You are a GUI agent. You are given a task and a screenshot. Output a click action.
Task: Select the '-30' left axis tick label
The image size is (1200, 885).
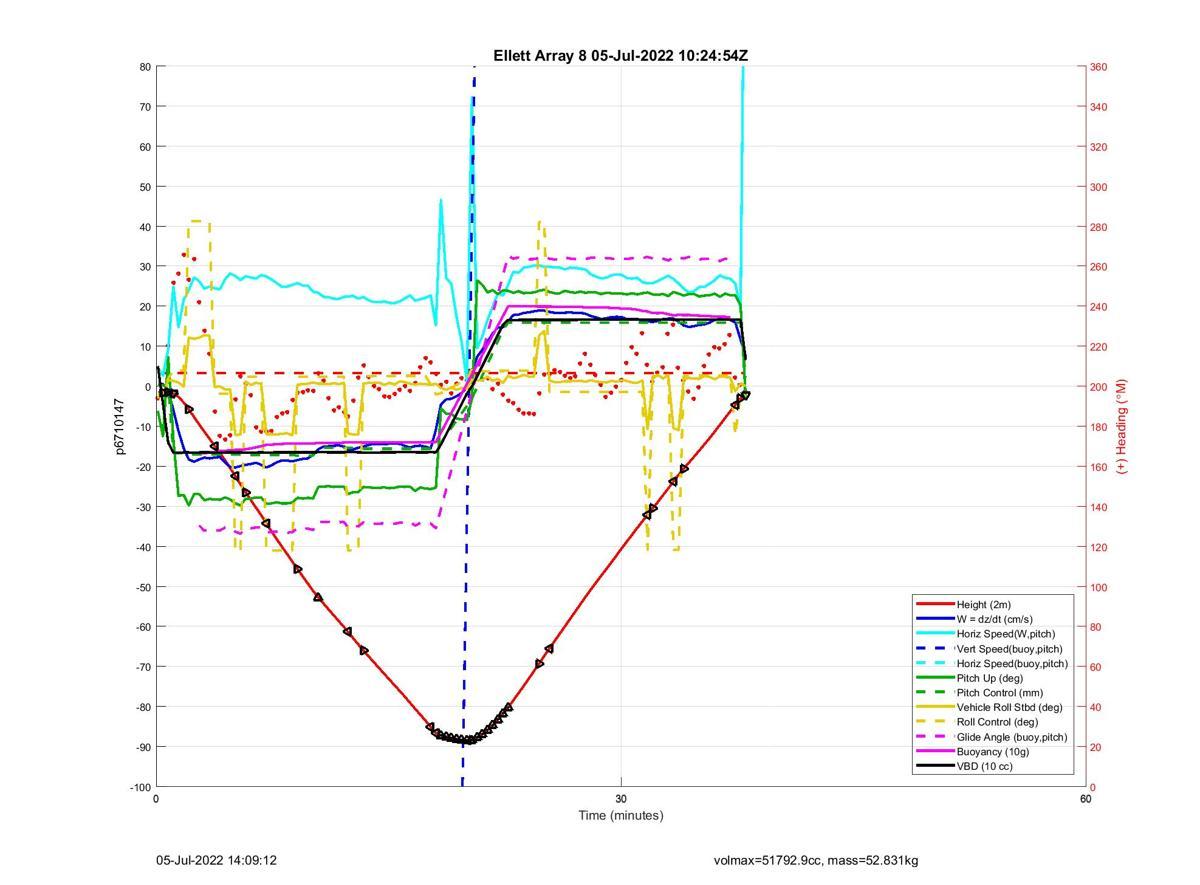(x=142, y=508)
